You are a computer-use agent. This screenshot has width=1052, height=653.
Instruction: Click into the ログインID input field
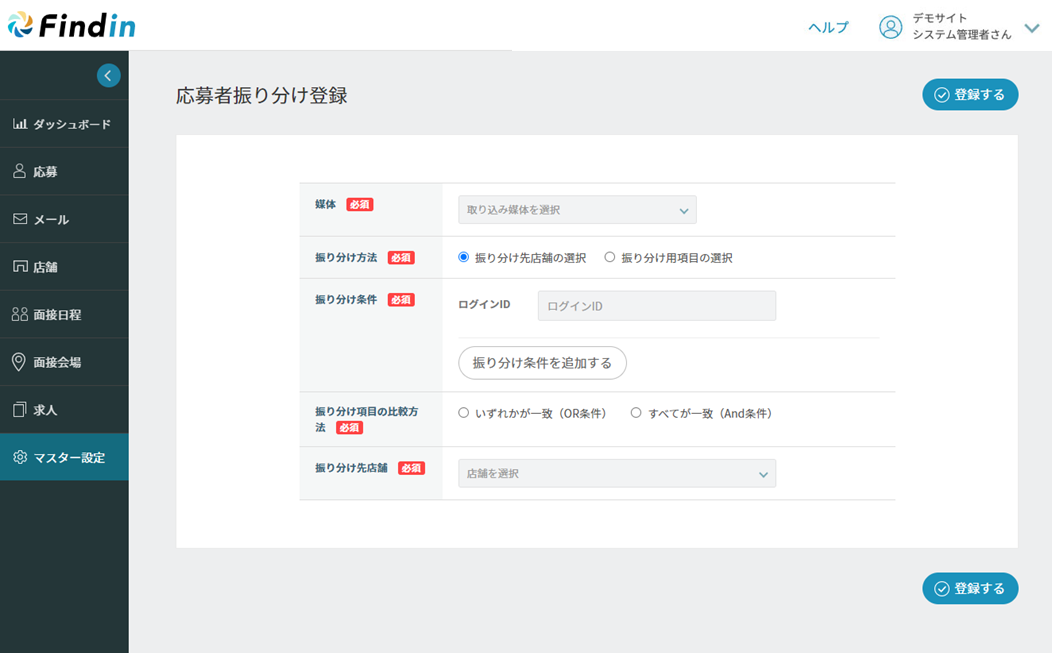656,306
